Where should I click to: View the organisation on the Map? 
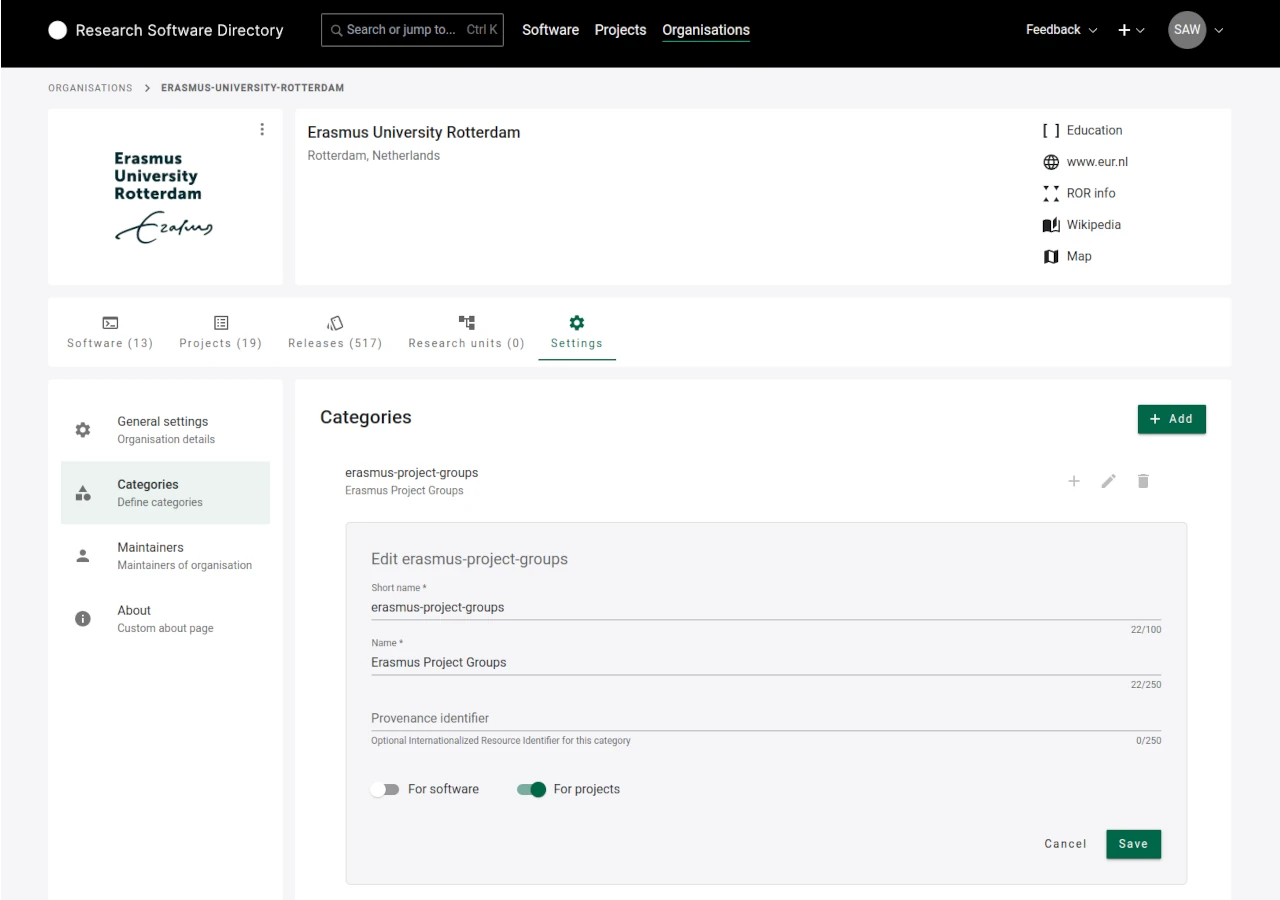tap(1079, 256)
